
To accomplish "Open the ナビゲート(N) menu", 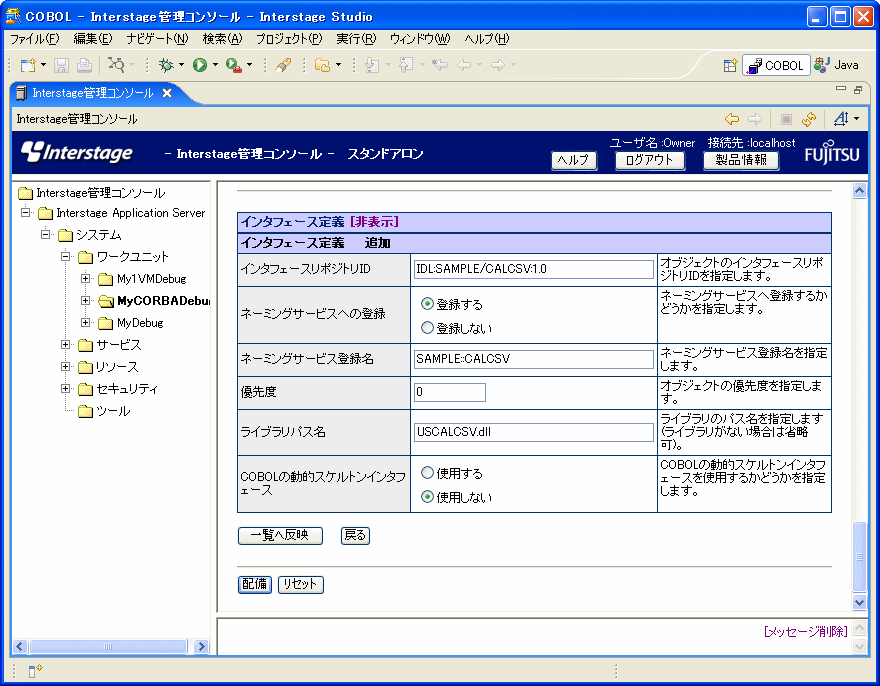I will pyautogui.click(x=157, y=39).
